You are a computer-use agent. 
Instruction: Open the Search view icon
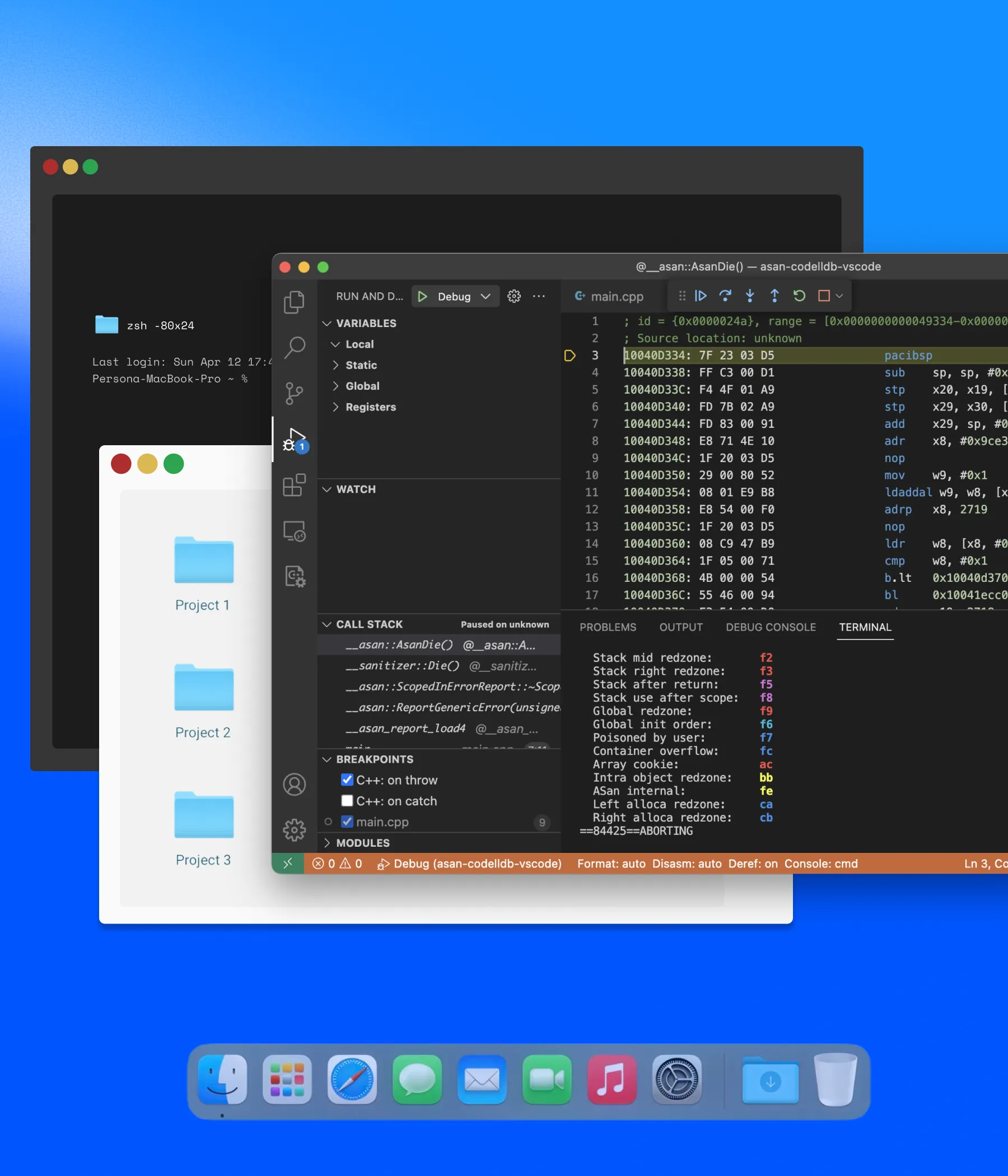click(294, 347)
